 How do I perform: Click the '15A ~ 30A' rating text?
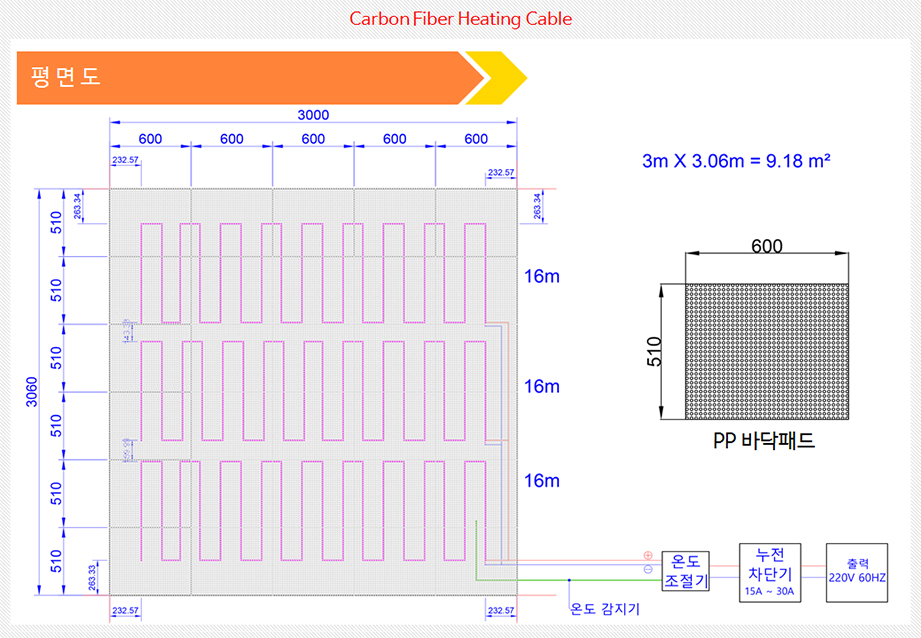[769, 591]
